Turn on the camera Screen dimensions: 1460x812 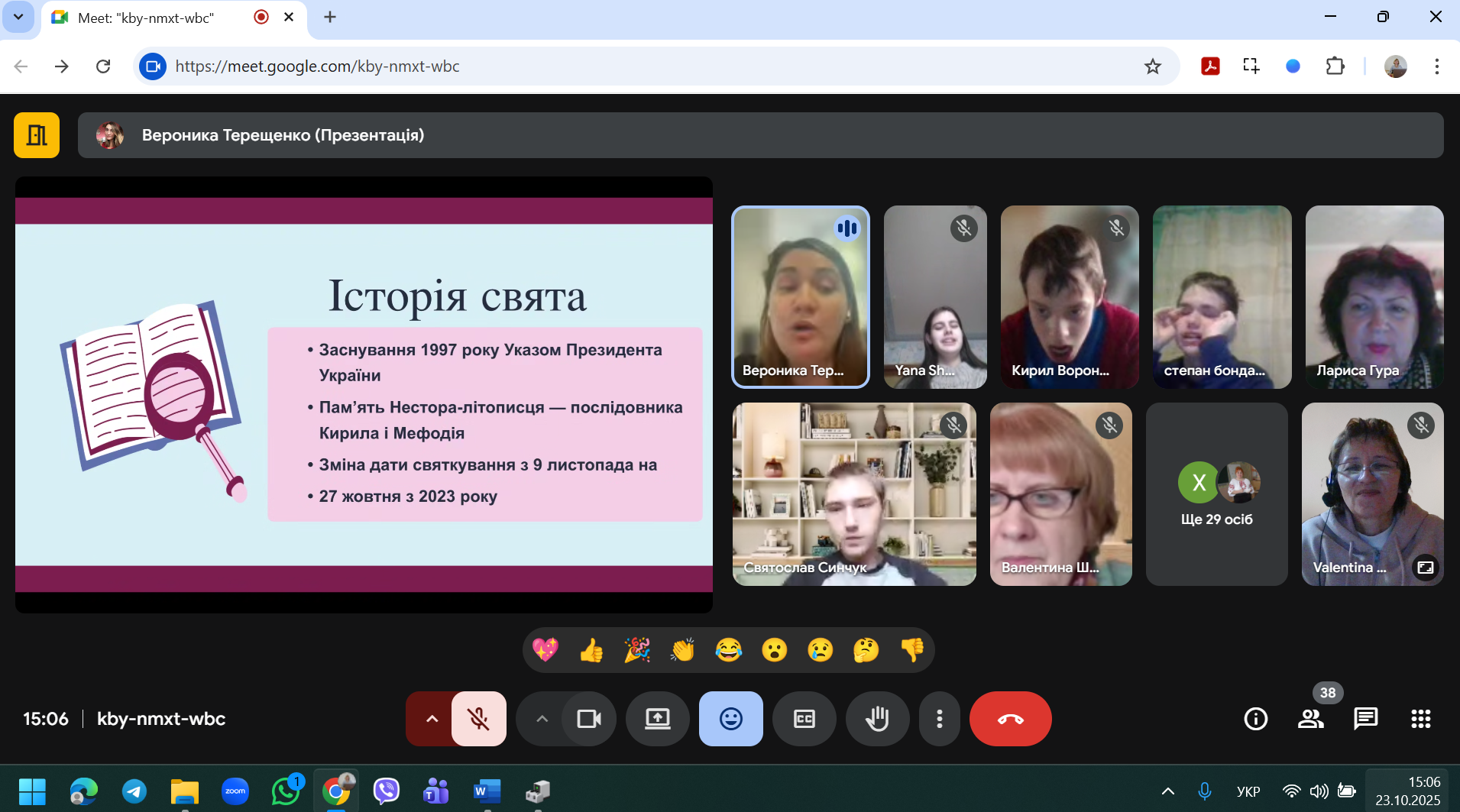click(589, 719)
